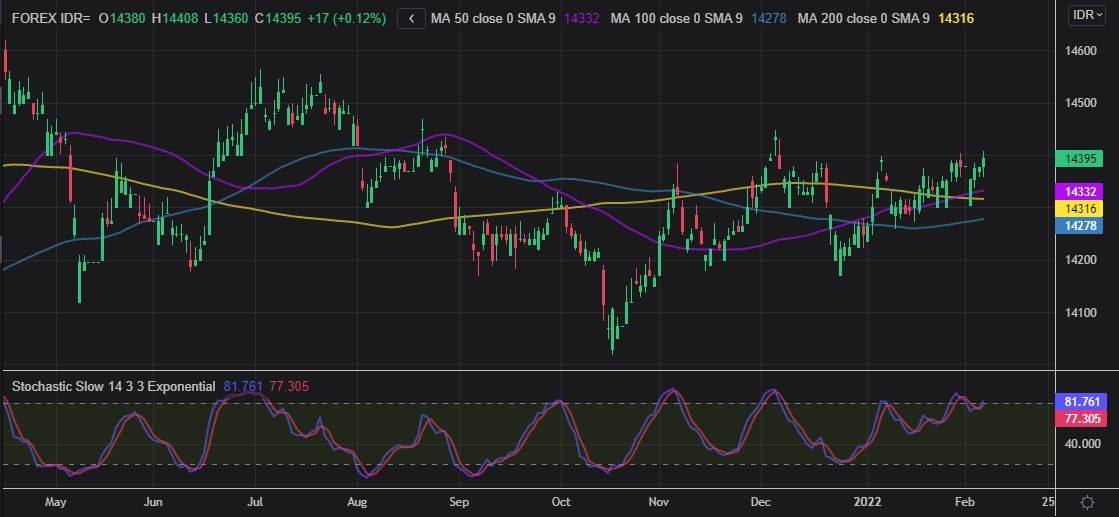The width and height of the screenshot is (1119, 517).
Task: Click the Oct label on time axis
Action: tap(562, 501)
